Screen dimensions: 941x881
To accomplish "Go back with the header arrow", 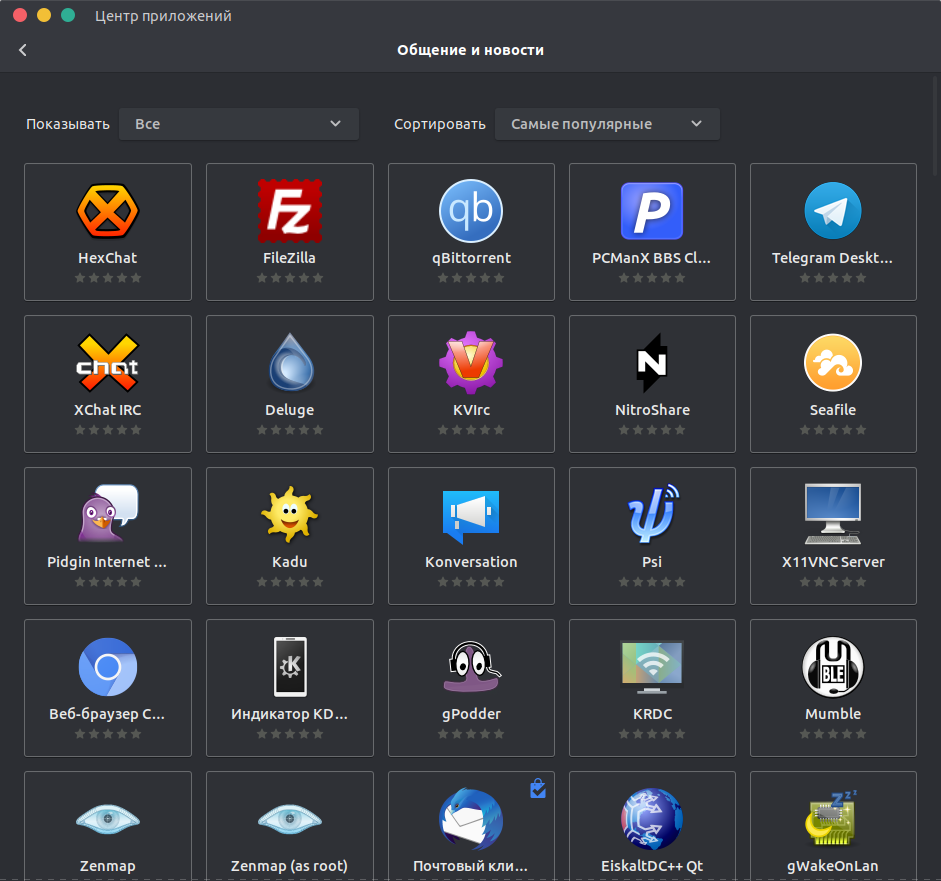I will pos(23,50).
